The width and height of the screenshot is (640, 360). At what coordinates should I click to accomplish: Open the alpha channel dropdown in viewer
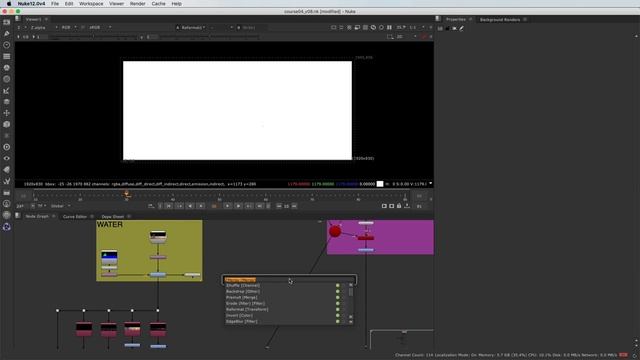[x=44, y=27]
